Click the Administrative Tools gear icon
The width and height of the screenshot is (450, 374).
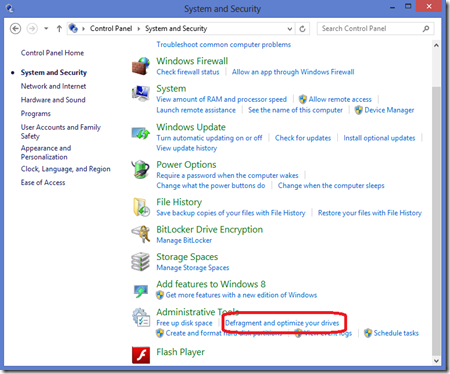click(x=141, y=317)
